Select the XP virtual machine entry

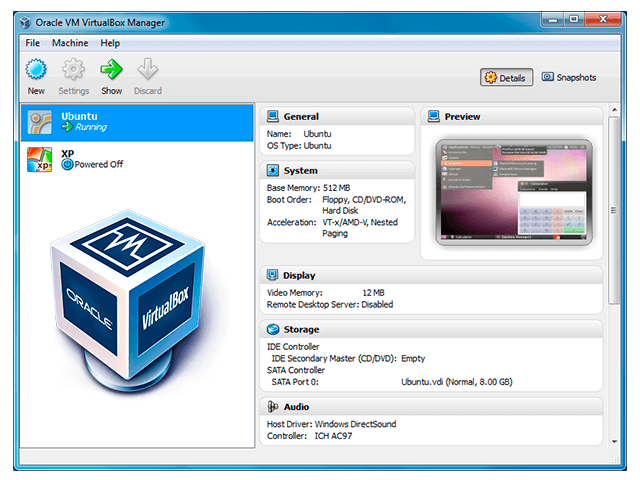tap(137, 160)
